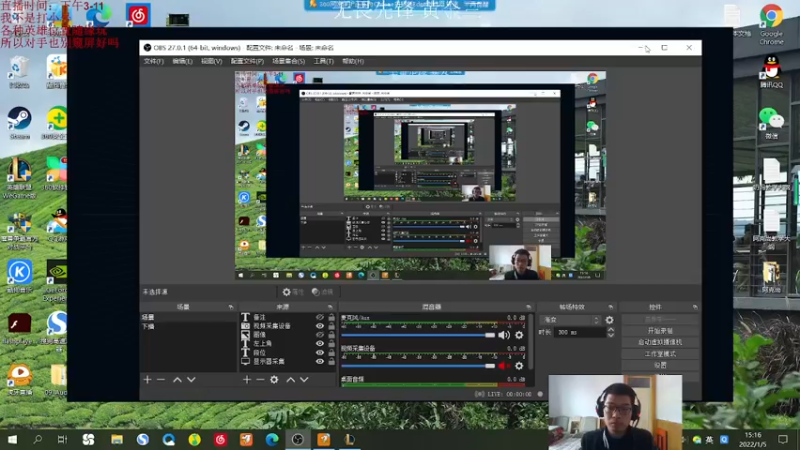Pop out the 场景 dock panel
The height and width of the screenshot is (450, 800).
pyautogui.click(x=231, y=307)
